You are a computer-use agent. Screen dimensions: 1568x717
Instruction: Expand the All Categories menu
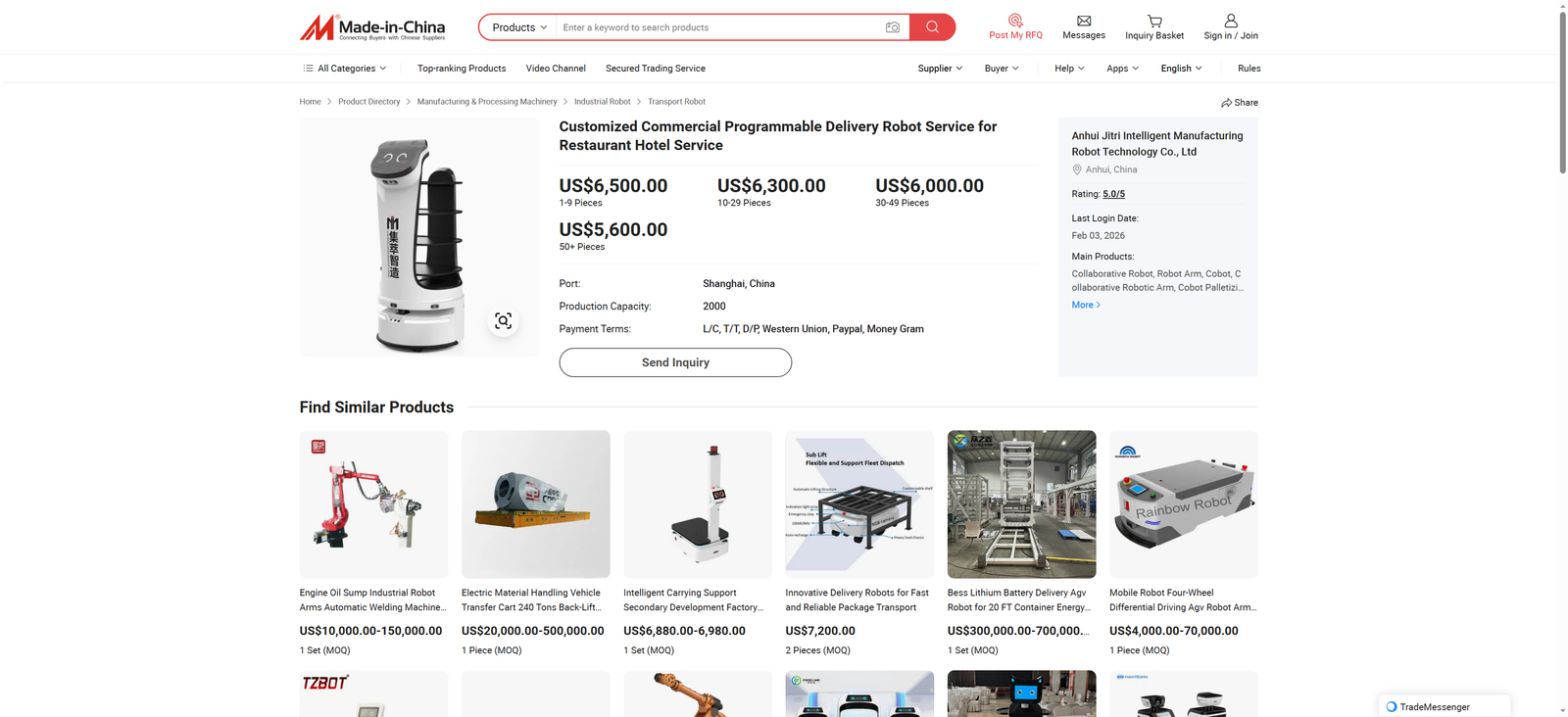point(344,69)
